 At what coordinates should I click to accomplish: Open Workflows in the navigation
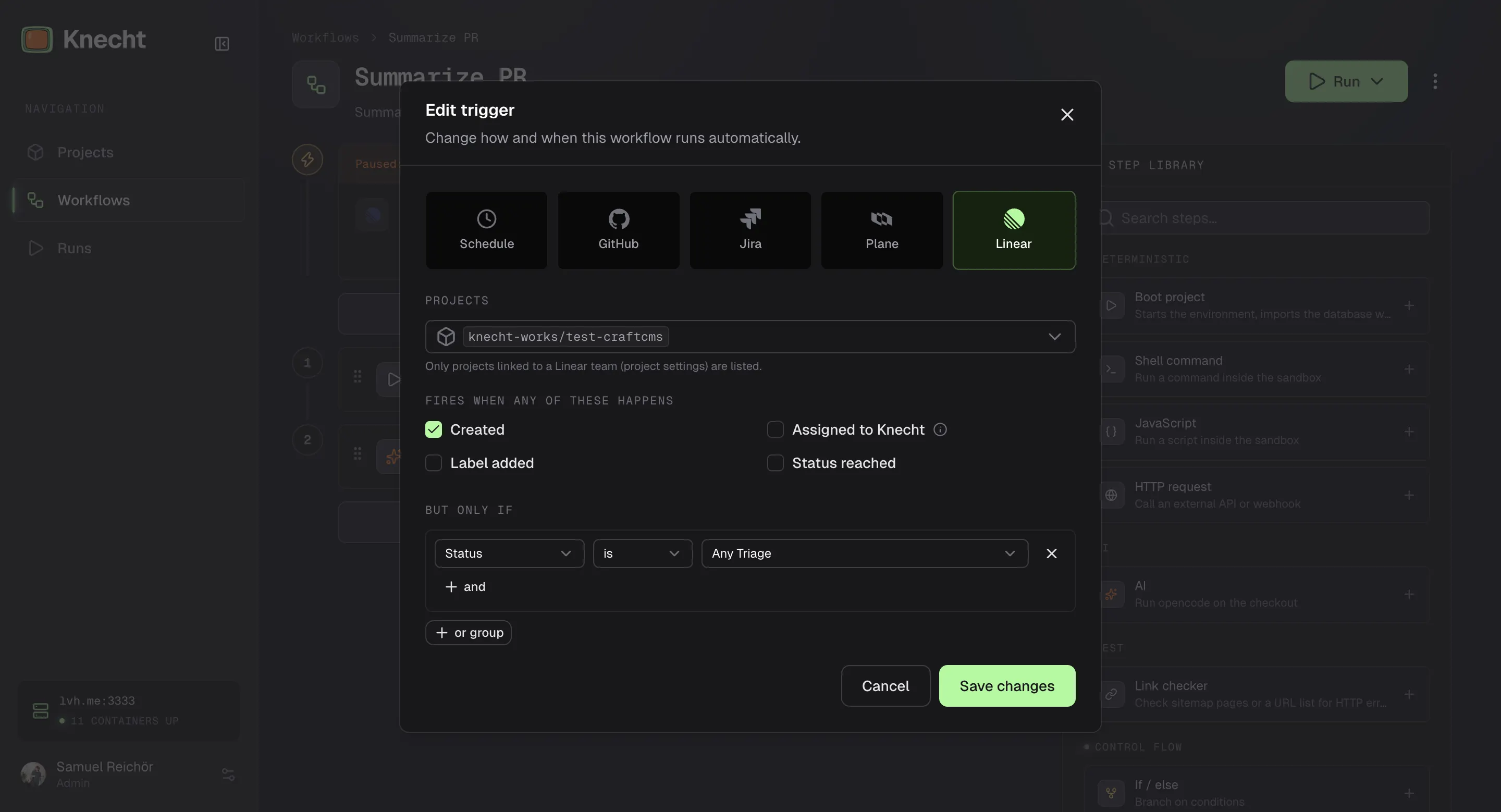pos(129,200)
